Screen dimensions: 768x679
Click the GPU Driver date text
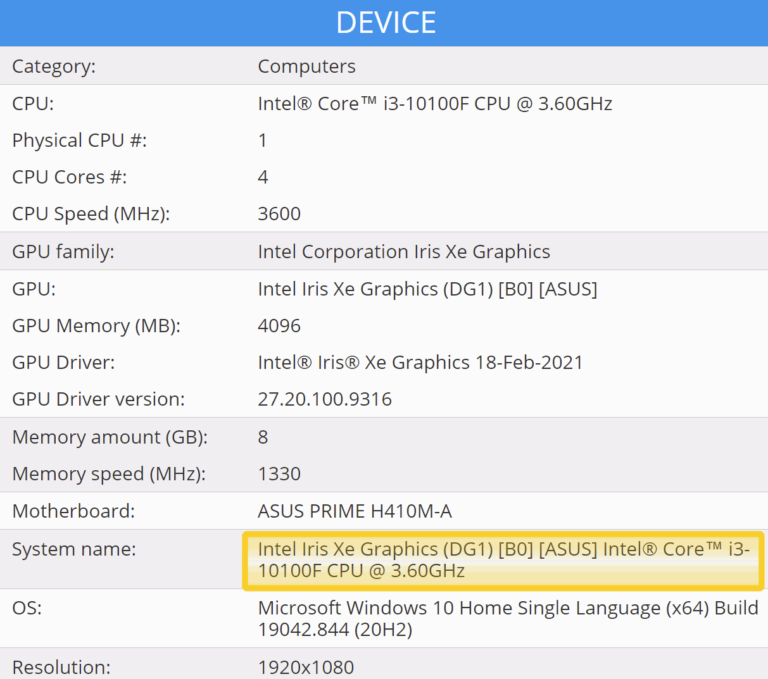pos(420,363)
